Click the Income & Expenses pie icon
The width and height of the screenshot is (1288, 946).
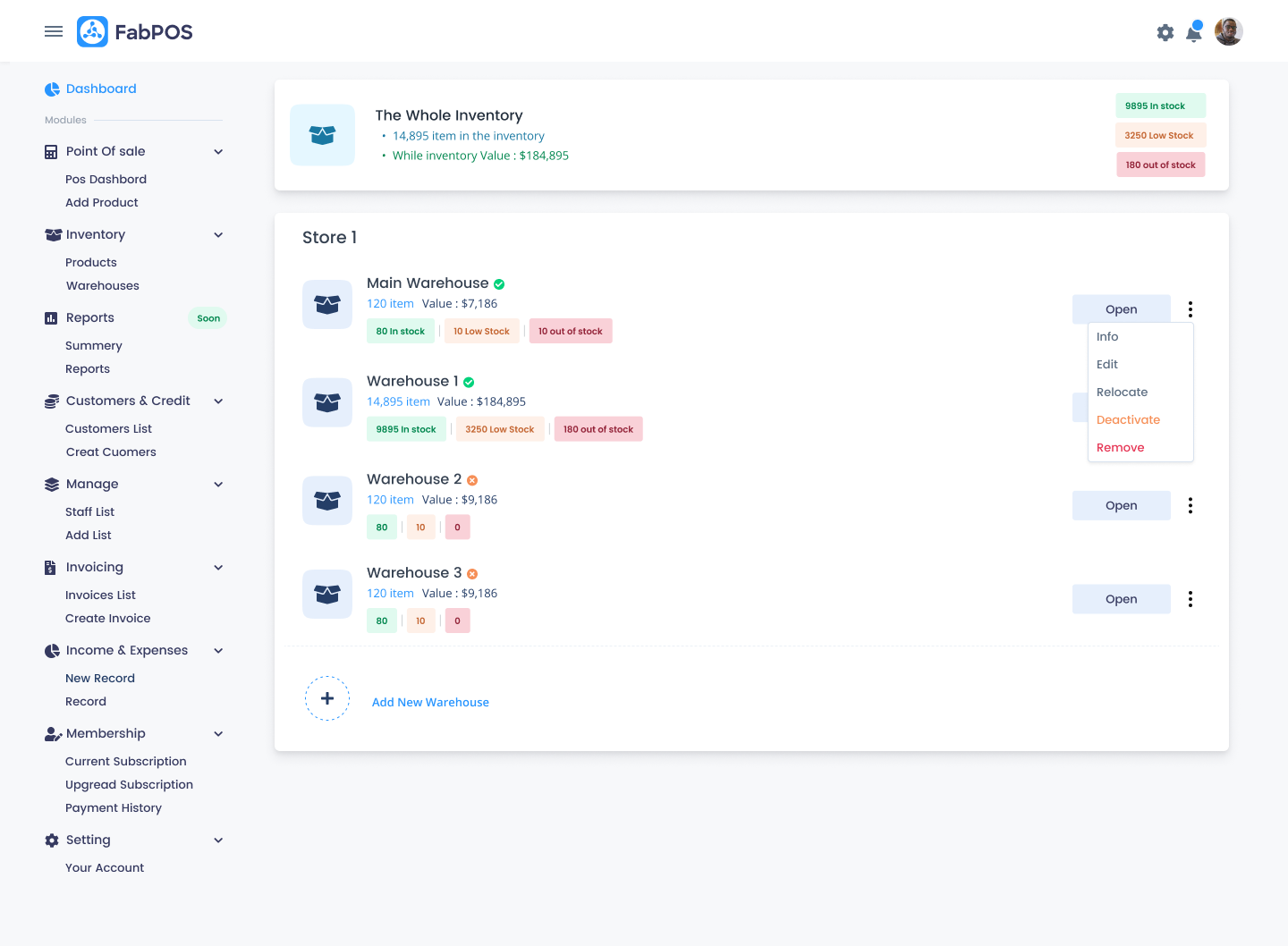[52, 651]
